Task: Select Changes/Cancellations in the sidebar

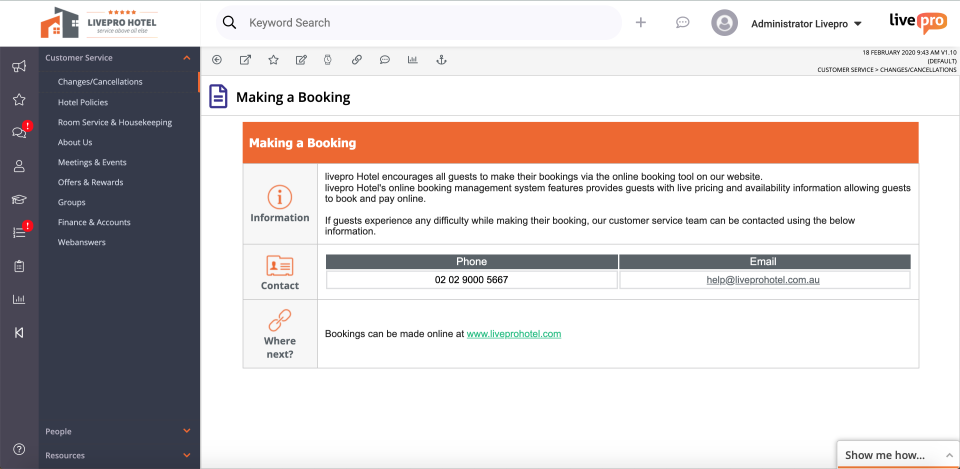Action: pyautogui.click(x=100, y=82)
